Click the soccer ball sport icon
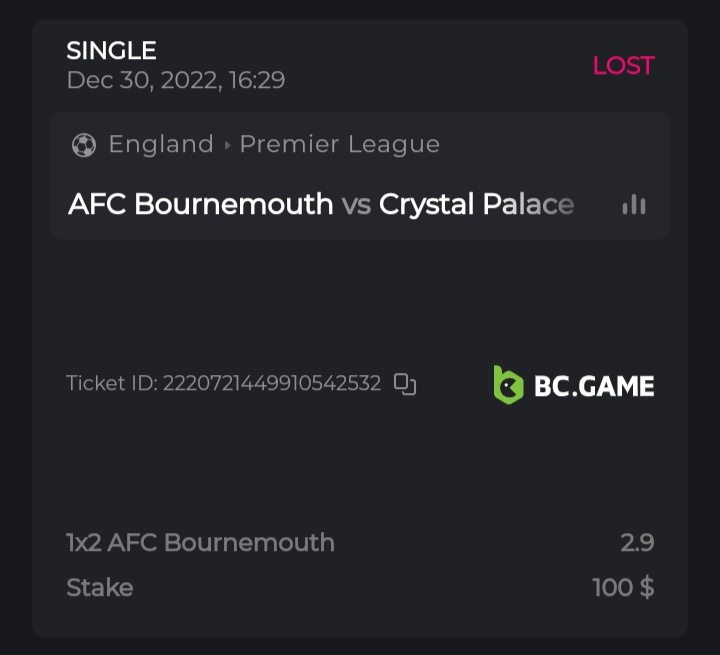This screenshot has width=720, height=655. coord(84,145)
